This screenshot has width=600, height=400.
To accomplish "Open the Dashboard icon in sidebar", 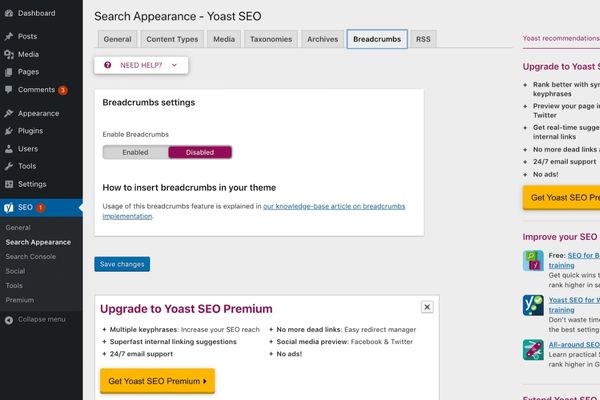I will (x=9, y=13).
